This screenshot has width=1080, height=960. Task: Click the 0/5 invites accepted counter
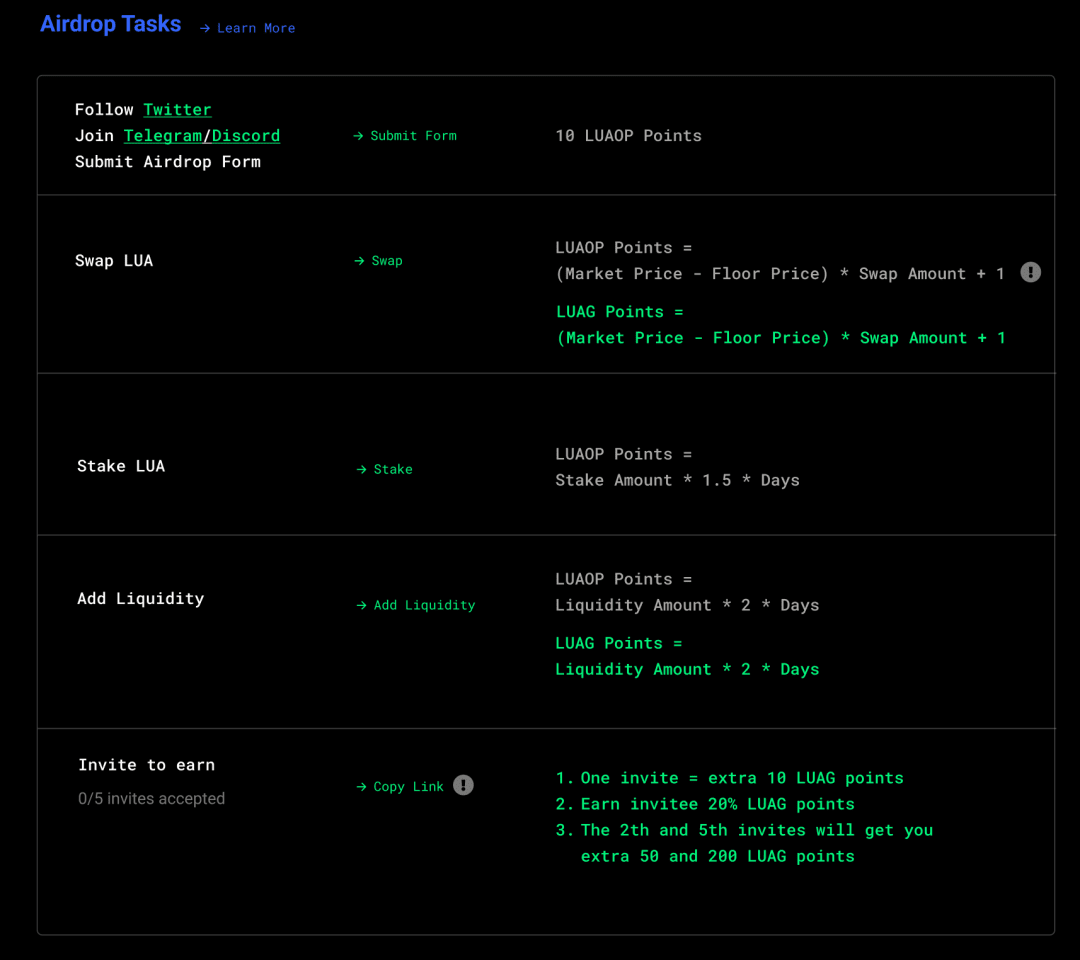(151, 799)
